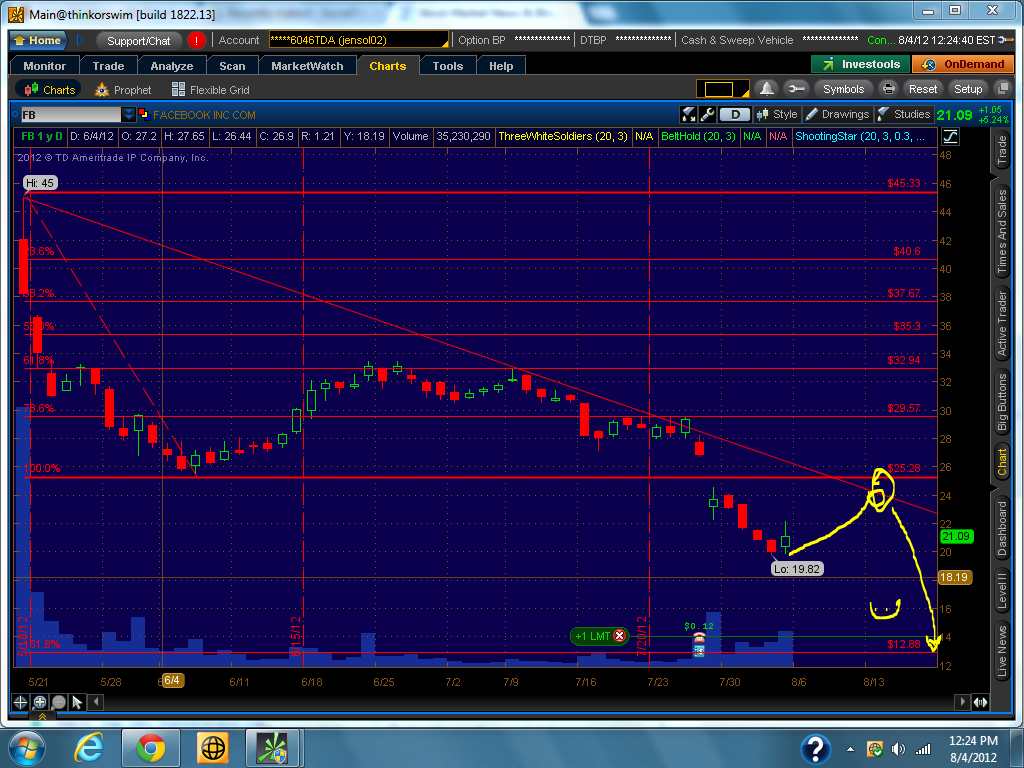Viewport: 1024px width, 768px height.
Task: Open Investools
Action: click(x=861, y=64)
